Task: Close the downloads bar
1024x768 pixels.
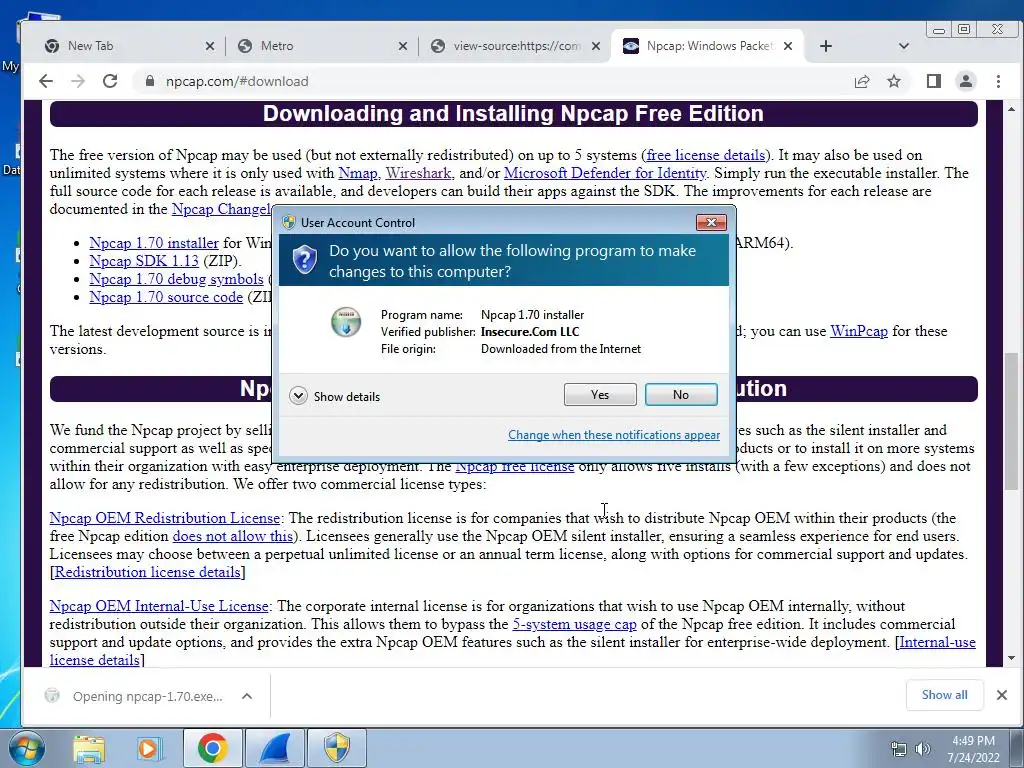Action: point(1002,695)
